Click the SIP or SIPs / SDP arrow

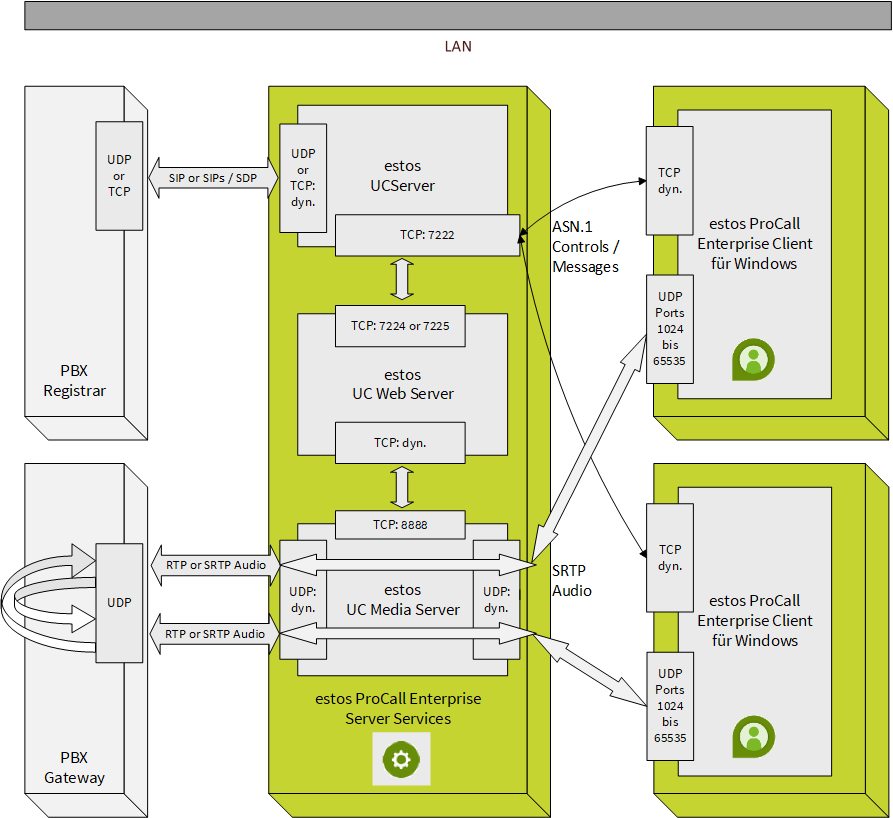click(x=212, y=178)
